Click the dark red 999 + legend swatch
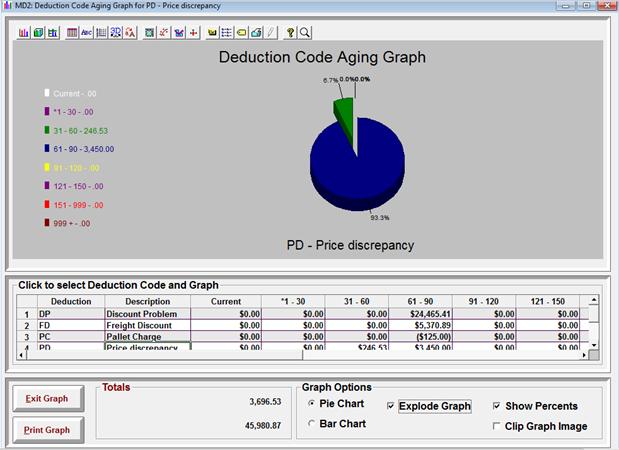Image resolution: width=619 pixels, height=450 pixels. click(x=47, y=223)
